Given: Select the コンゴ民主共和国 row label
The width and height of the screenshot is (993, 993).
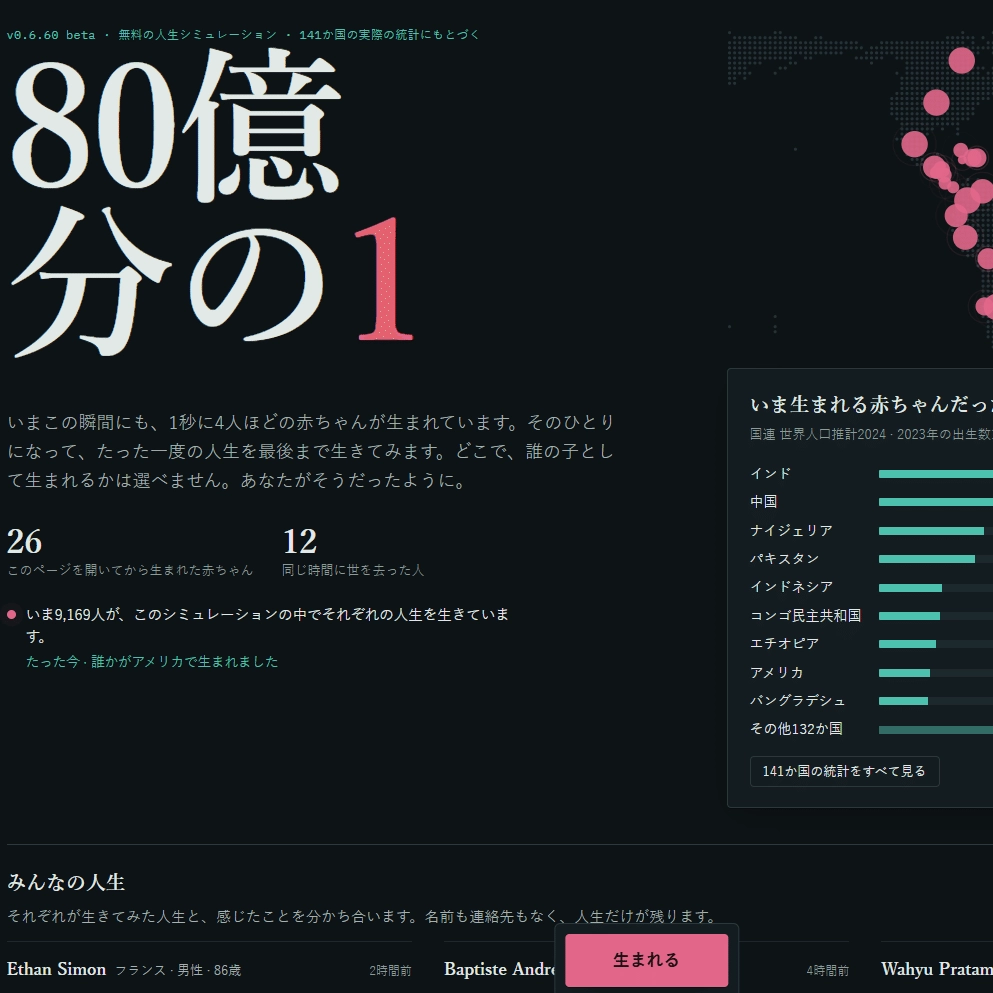Looking at the screenshot, I should click(805, 616).
